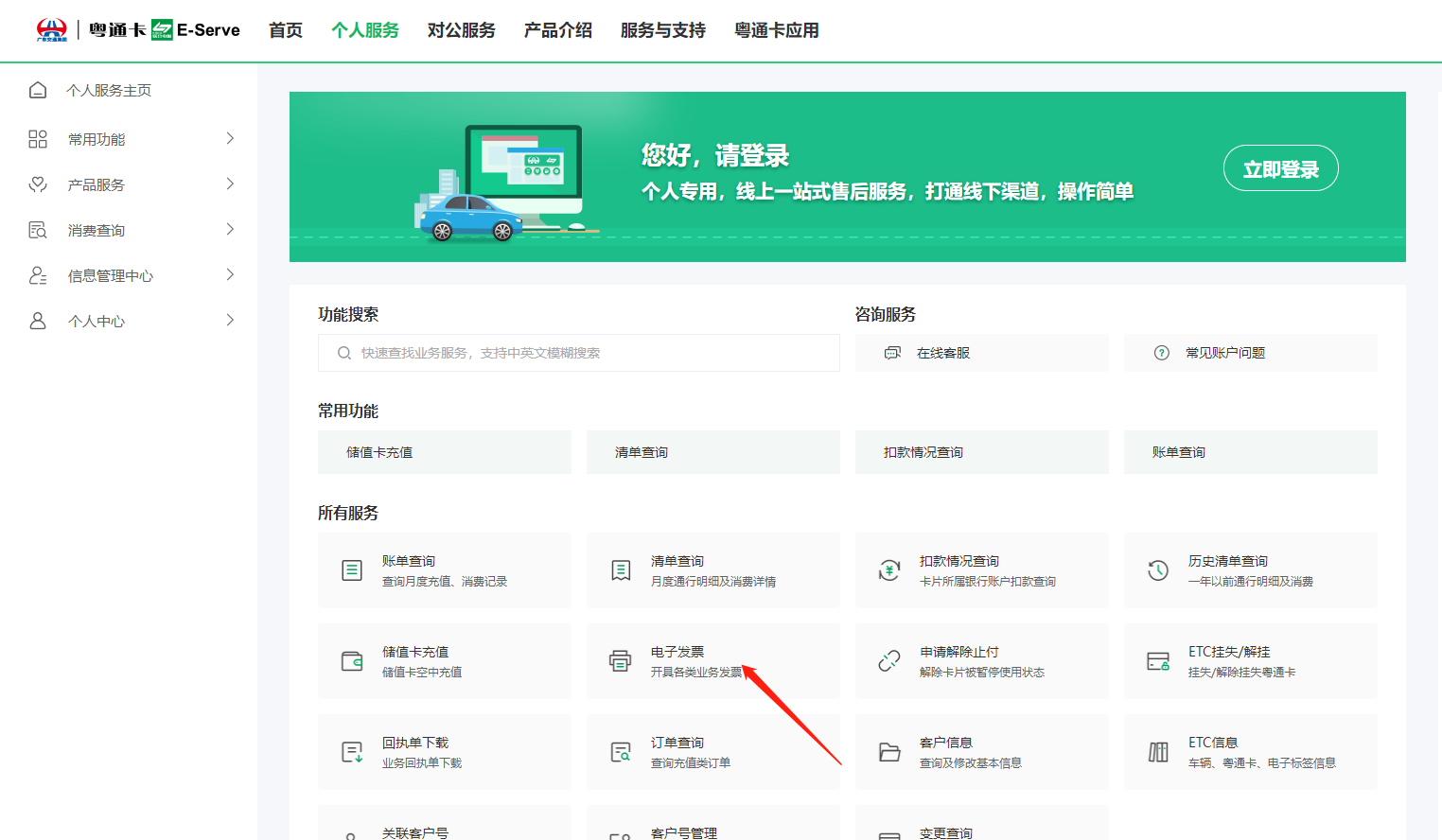The height and width of the screenshot is (840, 1442).
Task: Click the 功能搜索 search field
Action: (x=578, y=353)
